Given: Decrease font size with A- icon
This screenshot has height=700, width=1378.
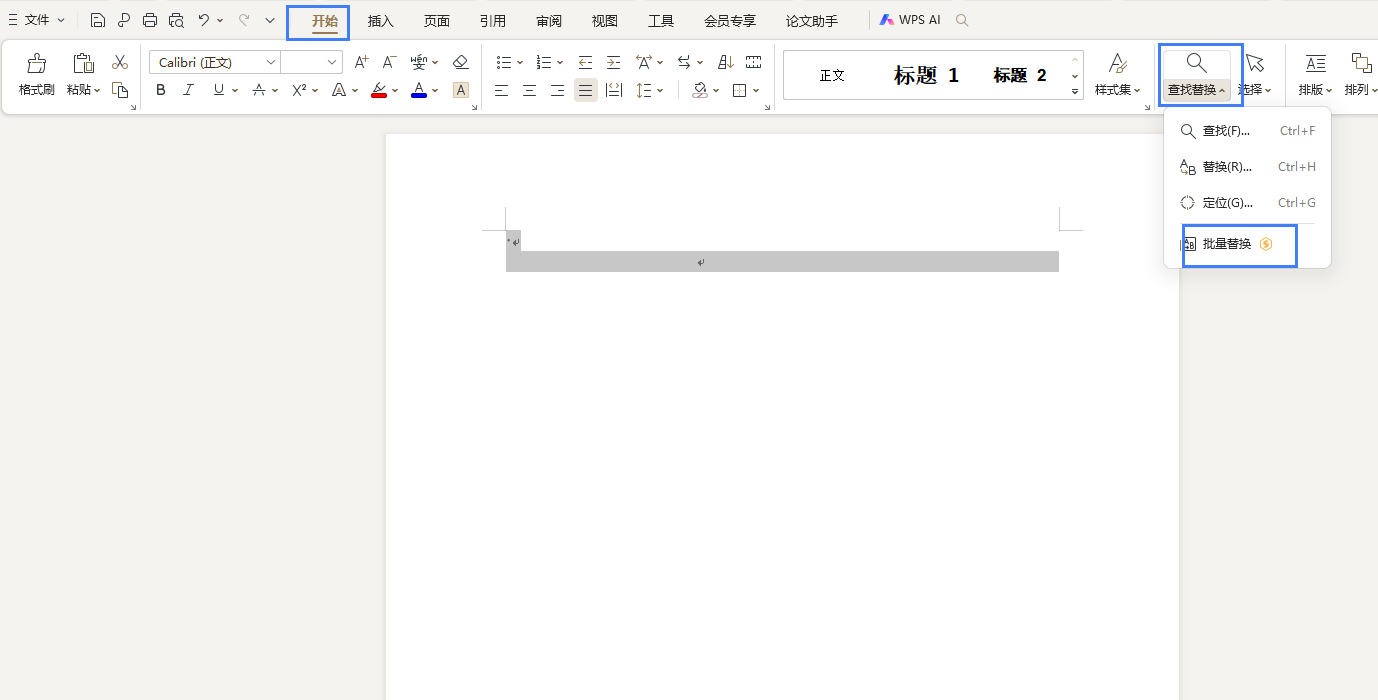Looking at the screenshot, I should [390, 62].
